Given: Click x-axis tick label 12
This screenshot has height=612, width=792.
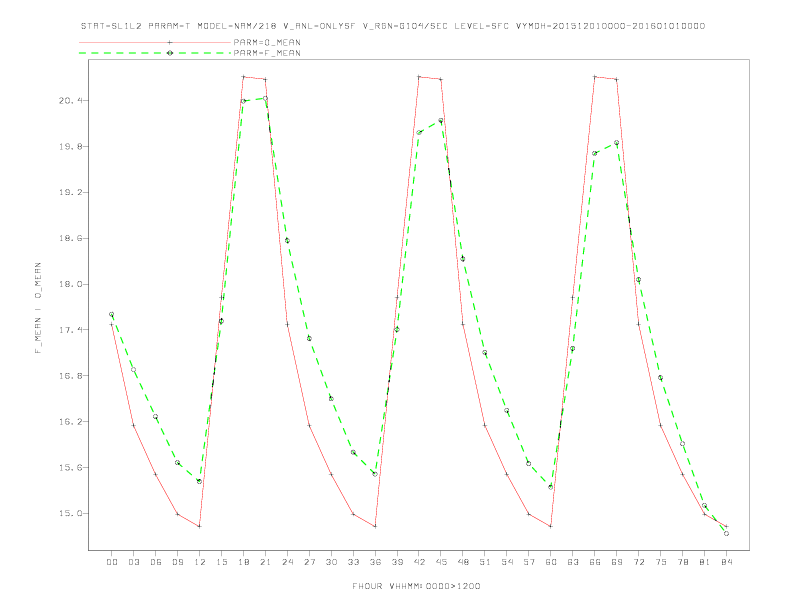Looking at the screenshot, I should point(200,562).
